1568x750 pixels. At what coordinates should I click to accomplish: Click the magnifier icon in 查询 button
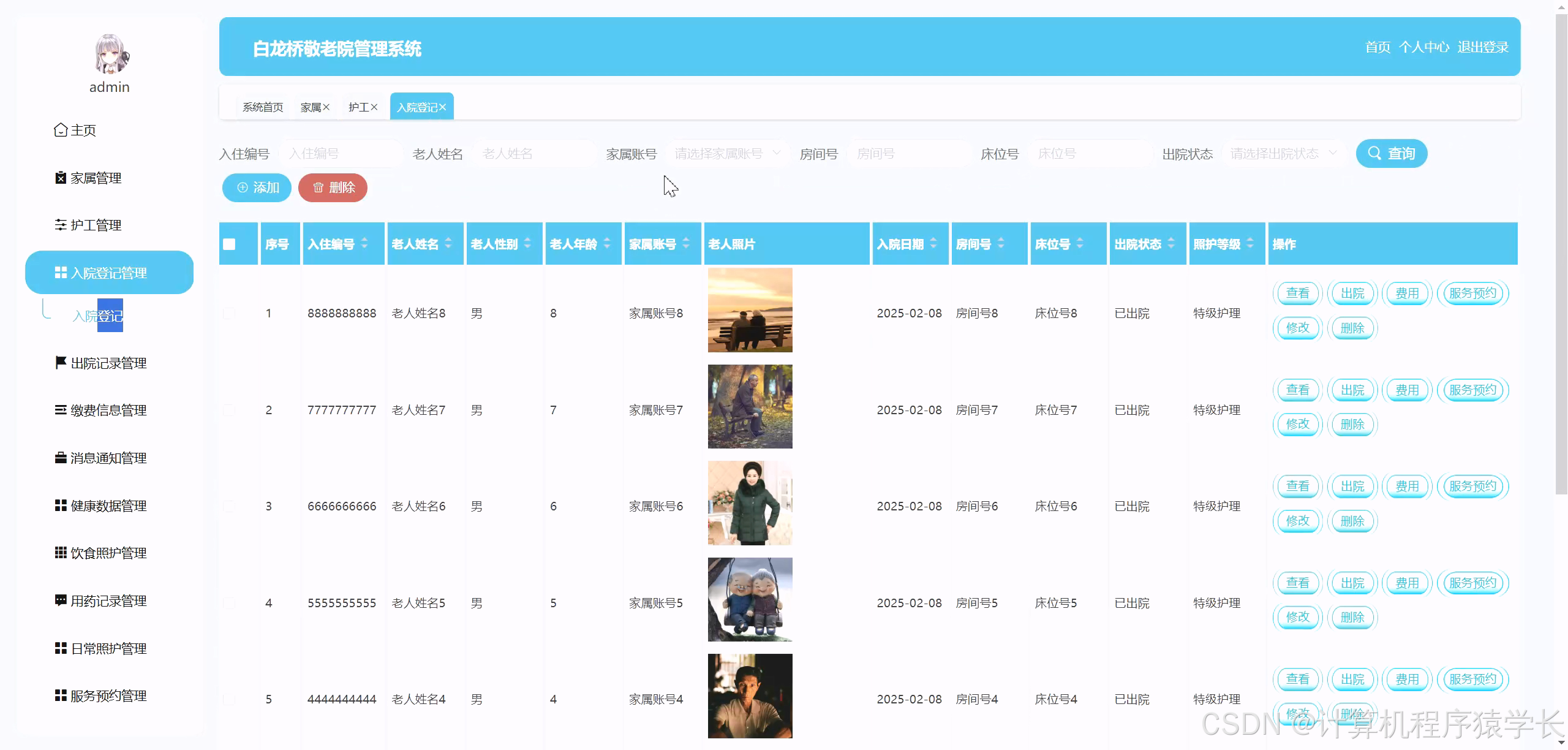pyautogui.click(x=1374, y=153)
